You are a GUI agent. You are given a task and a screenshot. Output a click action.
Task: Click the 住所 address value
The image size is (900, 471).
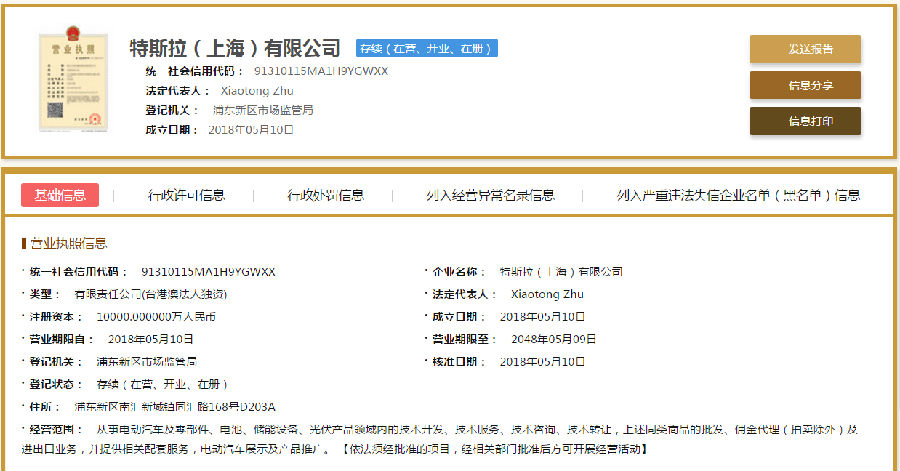(174, 407)
